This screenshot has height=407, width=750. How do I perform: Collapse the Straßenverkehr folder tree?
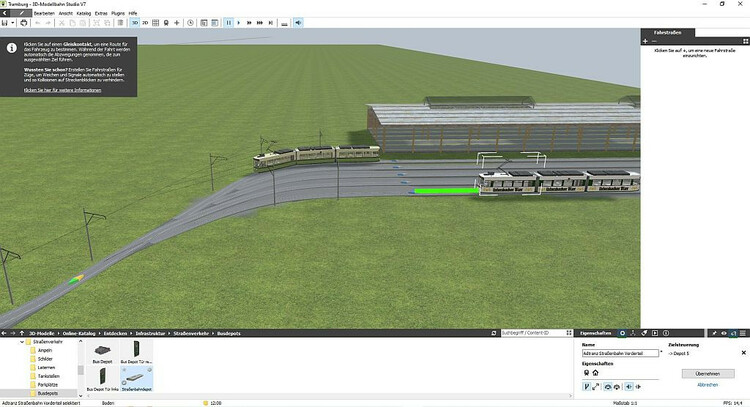[21, 342]
